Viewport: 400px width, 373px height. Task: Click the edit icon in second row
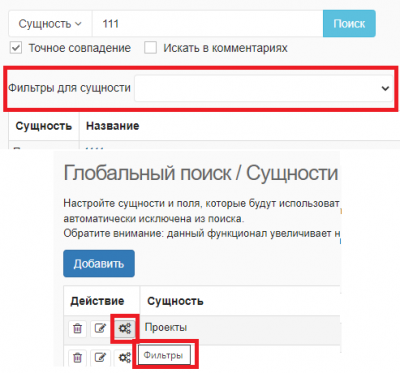[x=100, y=358]
